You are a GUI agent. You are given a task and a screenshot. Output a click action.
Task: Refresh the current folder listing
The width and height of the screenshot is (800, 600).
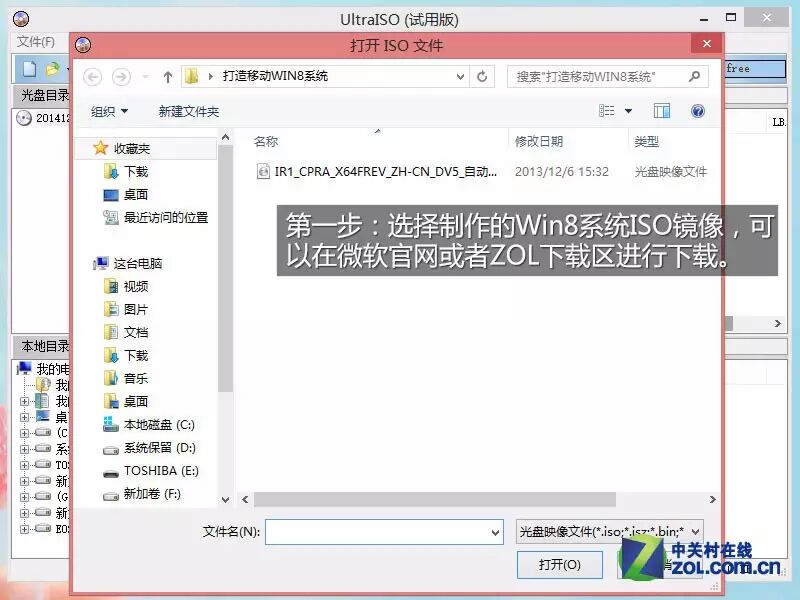[x=482, y=77]
